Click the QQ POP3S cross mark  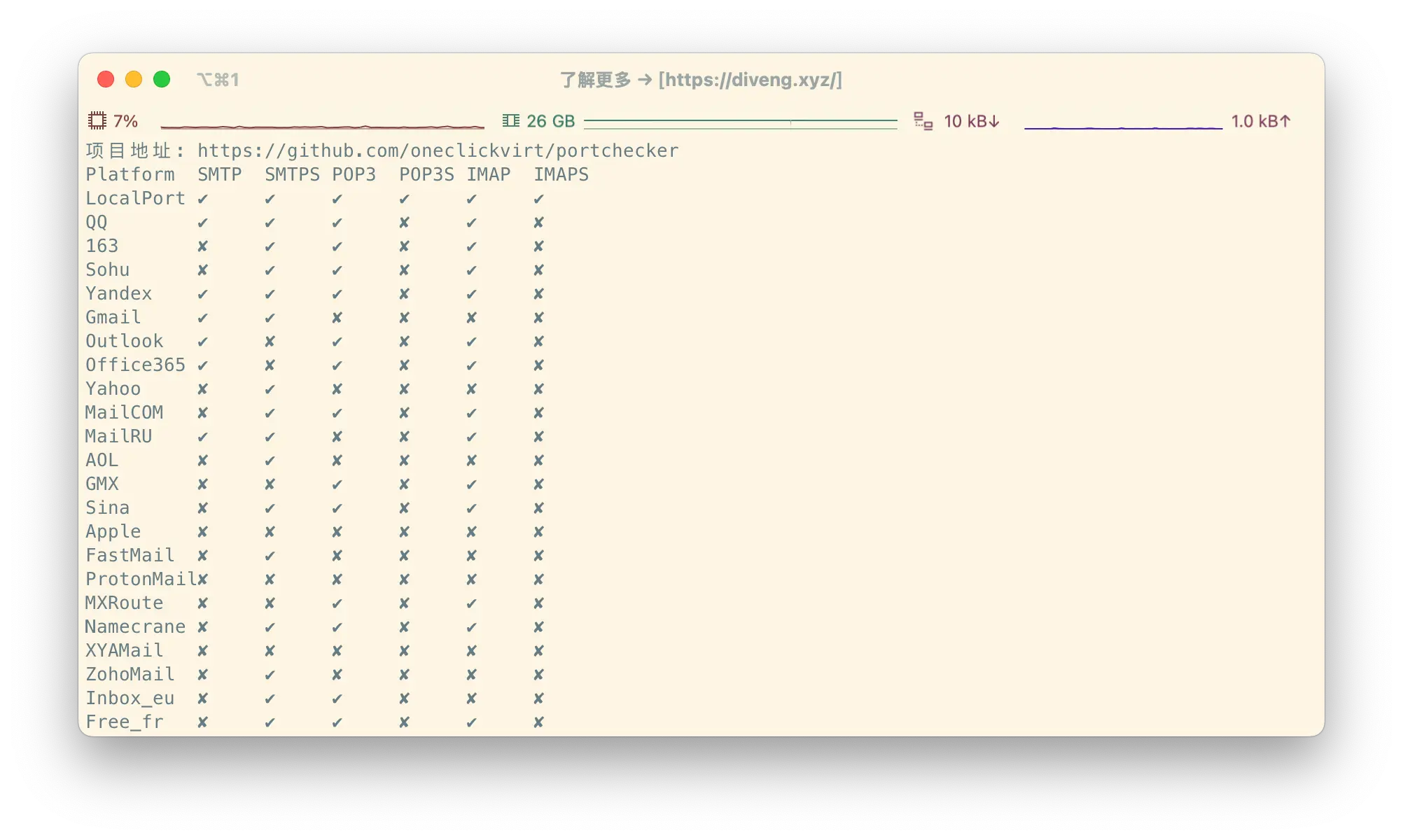pyautogui.click(x=405, y=223)
